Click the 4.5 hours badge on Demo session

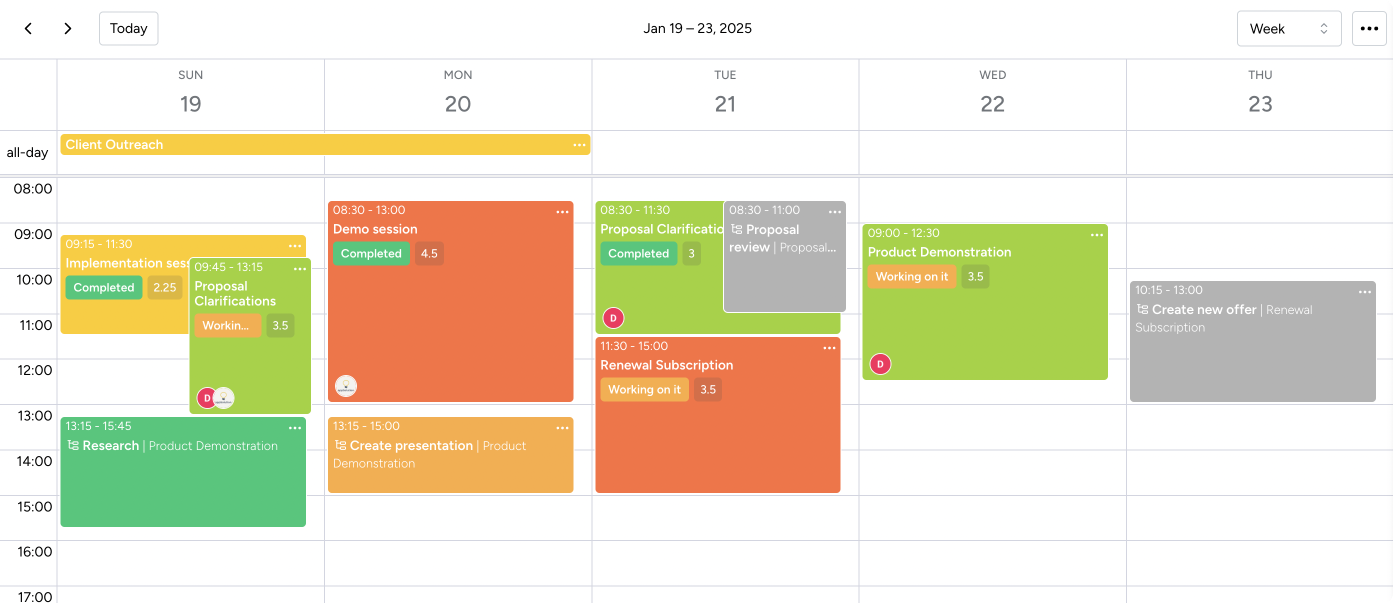[x=429, y=254]
